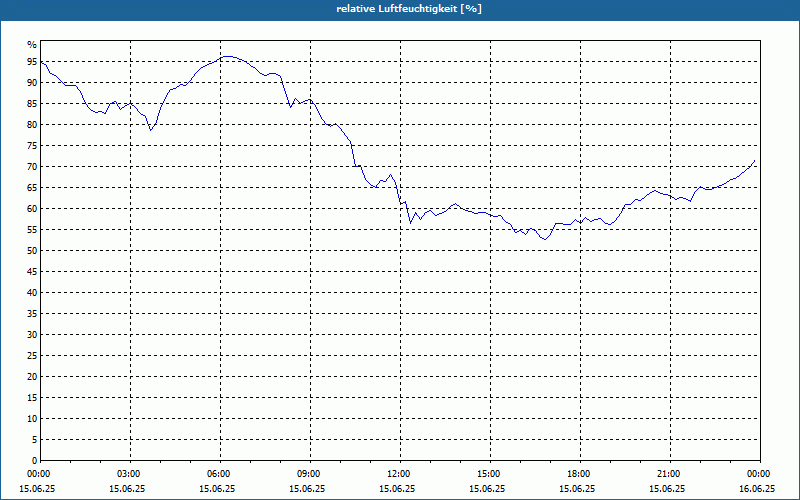Select the y-axis value 65
The image size is (800, 500).
[x=32, y=188]
